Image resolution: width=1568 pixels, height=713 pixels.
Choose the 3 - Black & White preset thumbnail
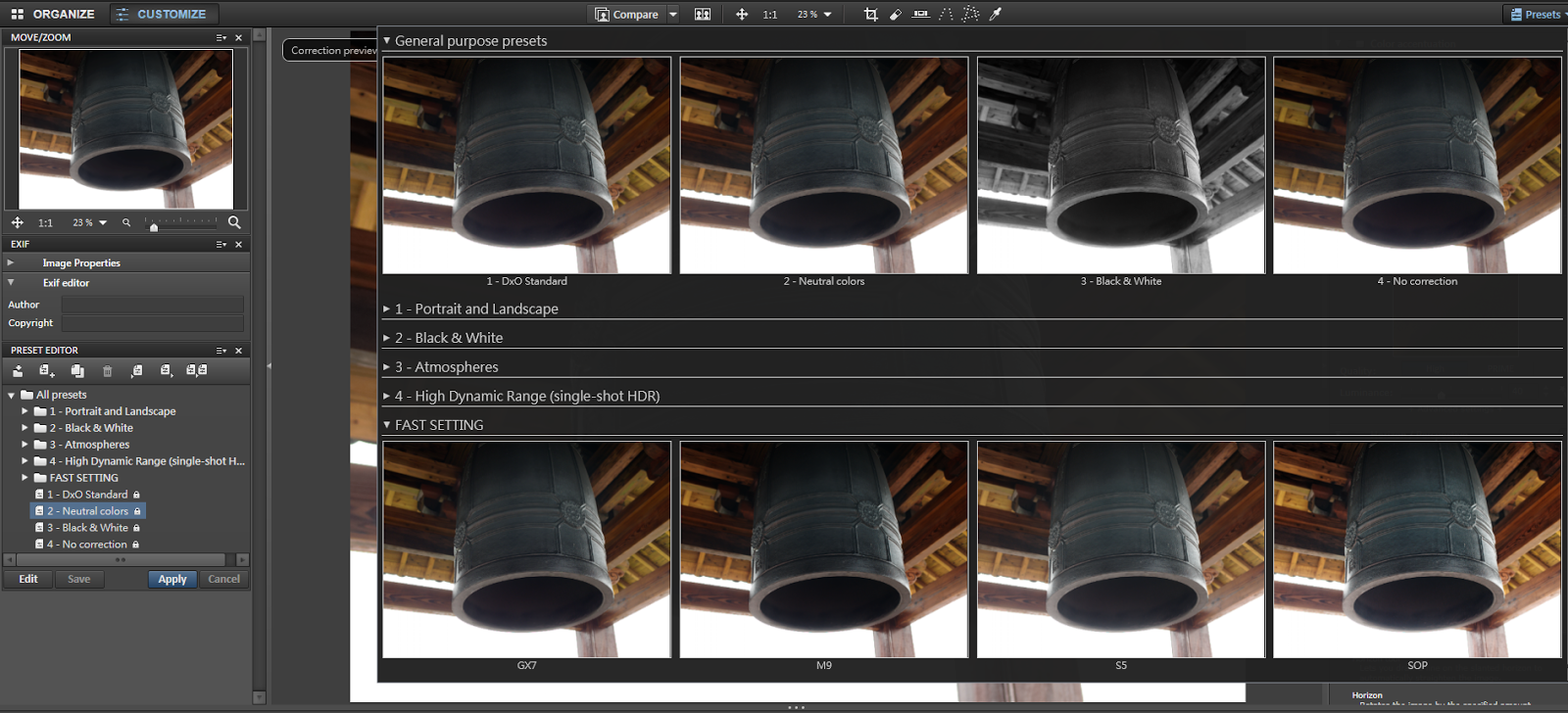(1121, 165)
